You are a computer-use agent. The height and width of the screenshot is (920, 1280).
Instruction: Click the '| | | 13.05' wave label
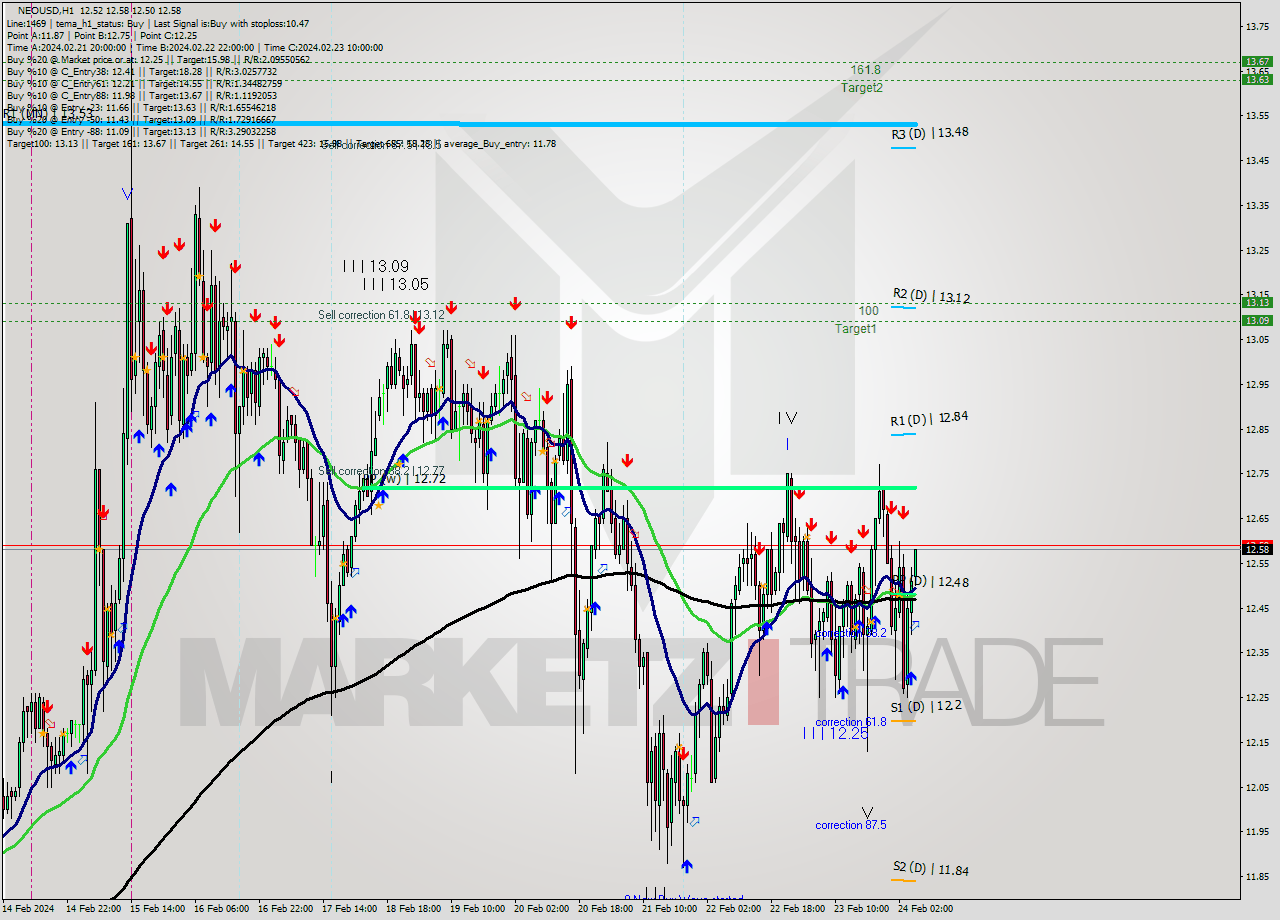[x=395, y=284]
